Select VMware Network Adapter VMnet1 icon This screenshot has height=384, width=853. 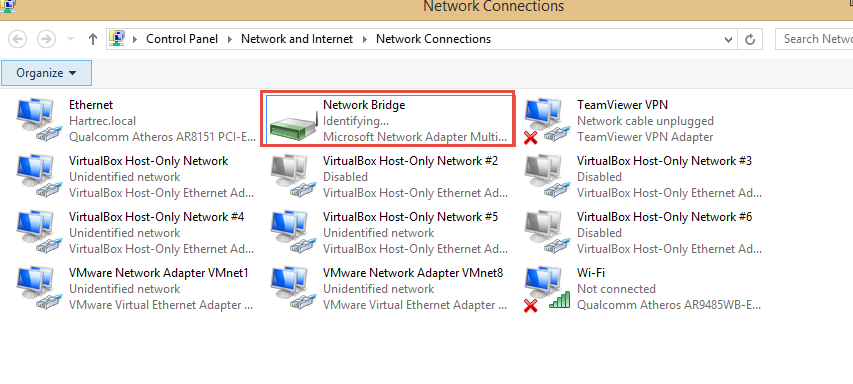[x=36, y=289]
